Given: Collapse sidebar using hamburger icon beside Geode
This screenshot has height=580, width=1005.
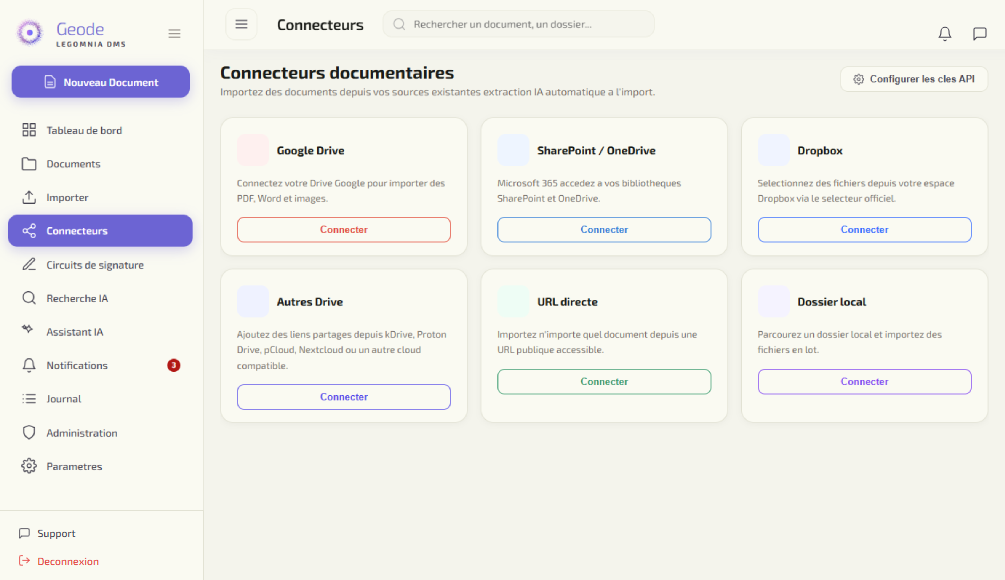Looking at the screenshot, I should click(x=174, y=33).
